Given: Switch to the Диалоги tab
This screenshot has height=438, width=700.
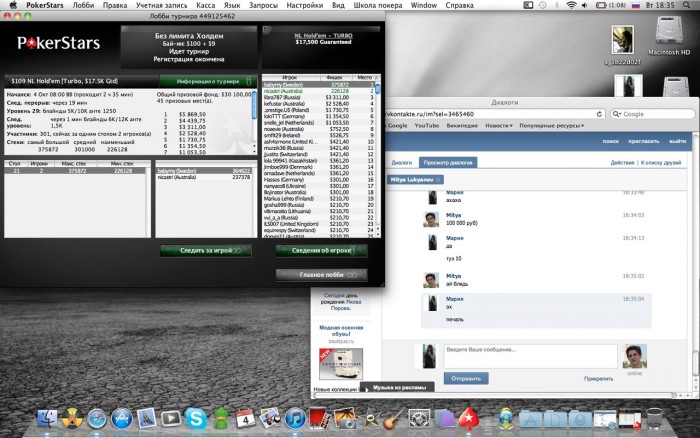Looking at the screenshot, I should point(402,163).
